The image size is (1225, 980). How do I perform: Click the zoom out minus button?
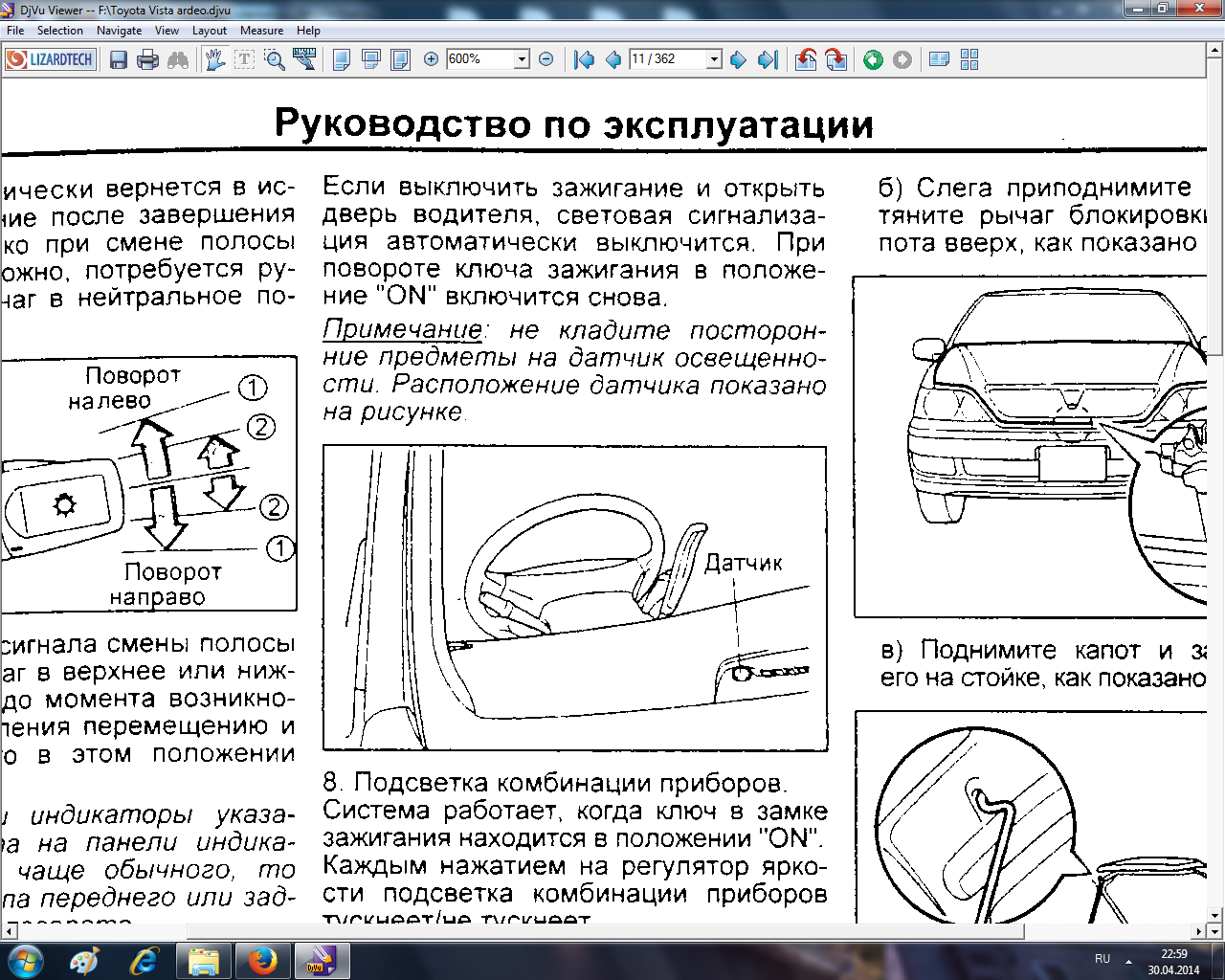(x=546, y=59)
